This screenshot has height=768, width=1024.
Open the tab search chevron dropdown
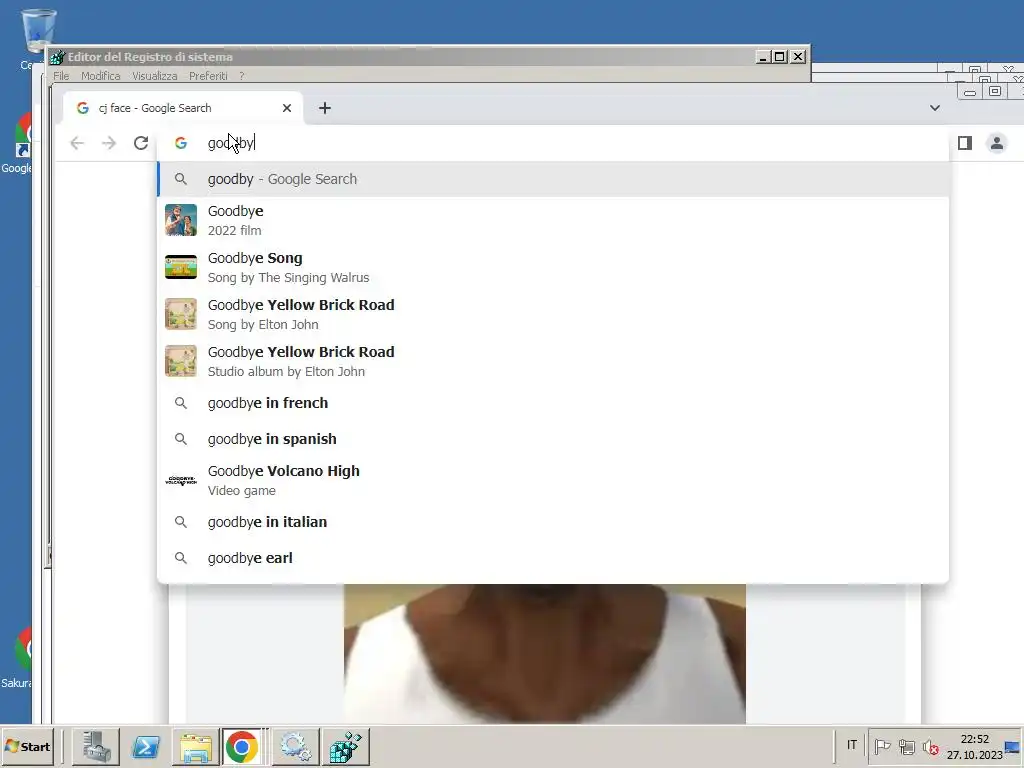(x=935, y=108)
